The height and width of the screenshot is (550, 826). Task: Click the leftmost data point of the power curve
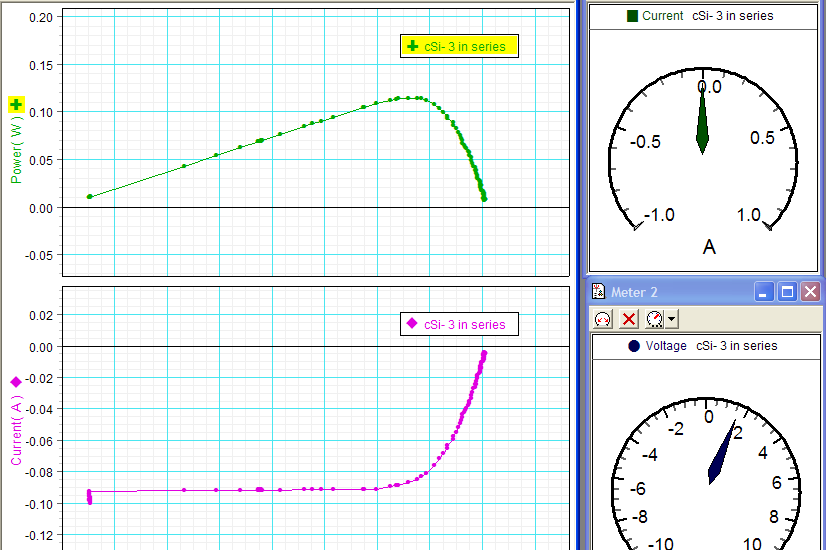(90, 197)
